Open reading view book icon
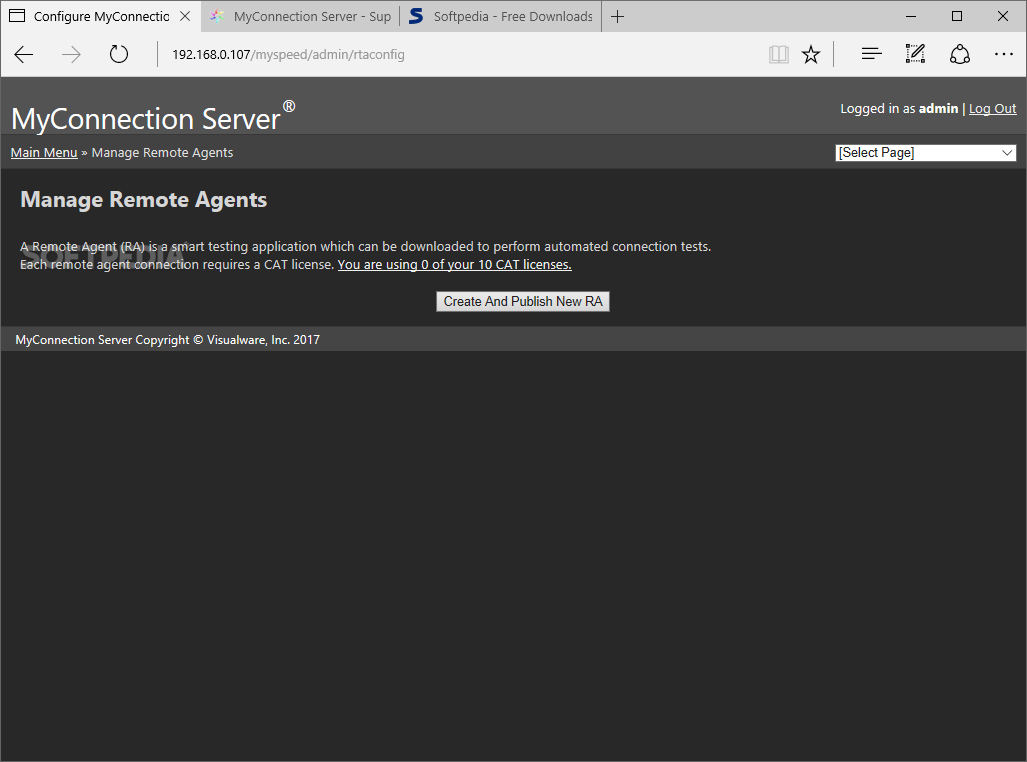 coord(779,54)
